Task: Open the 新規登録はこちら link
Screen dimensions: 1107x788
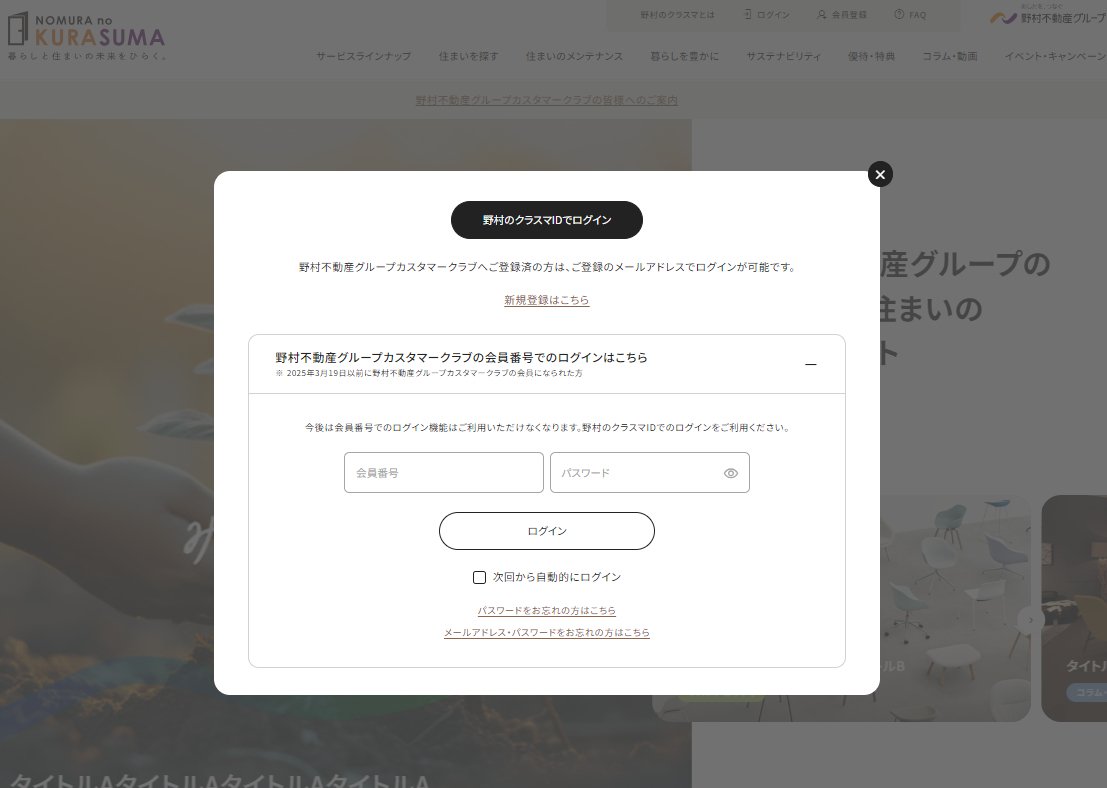Action: coord(546,300)
